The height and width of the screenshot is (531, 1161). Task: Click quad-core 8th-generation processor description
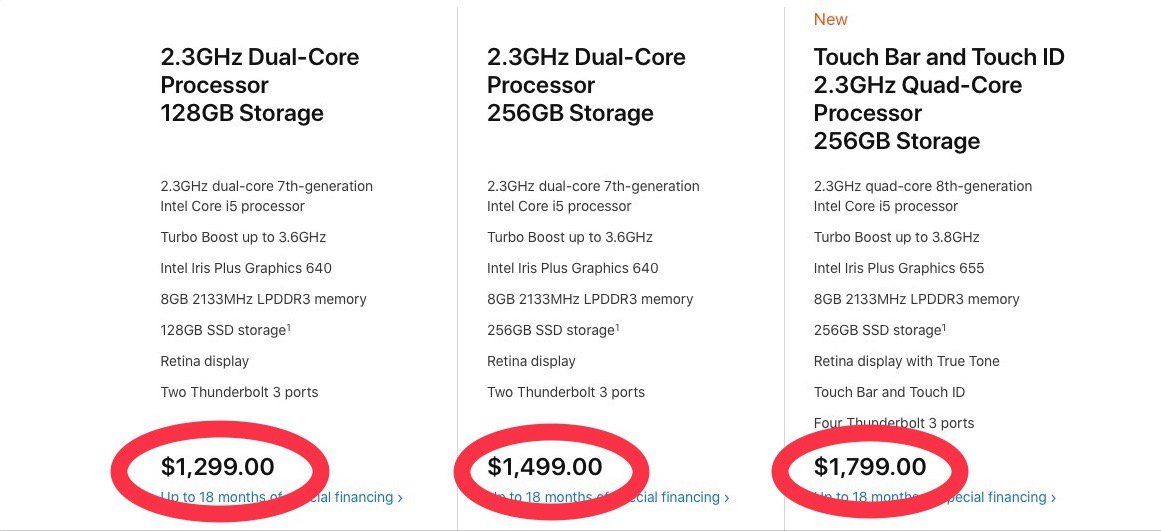pyautogui.click(x=923, y=196)
